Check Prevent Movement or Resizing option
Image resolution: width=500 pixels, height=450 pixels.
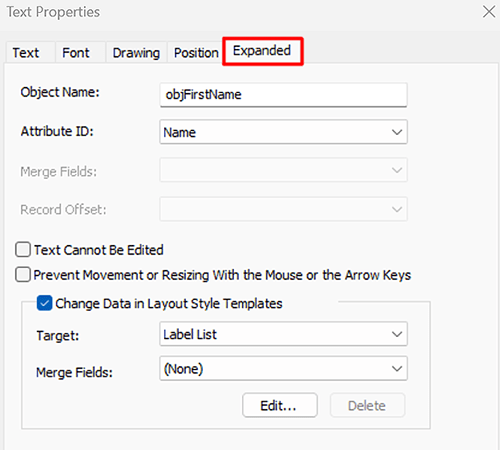tap(23, 275)
